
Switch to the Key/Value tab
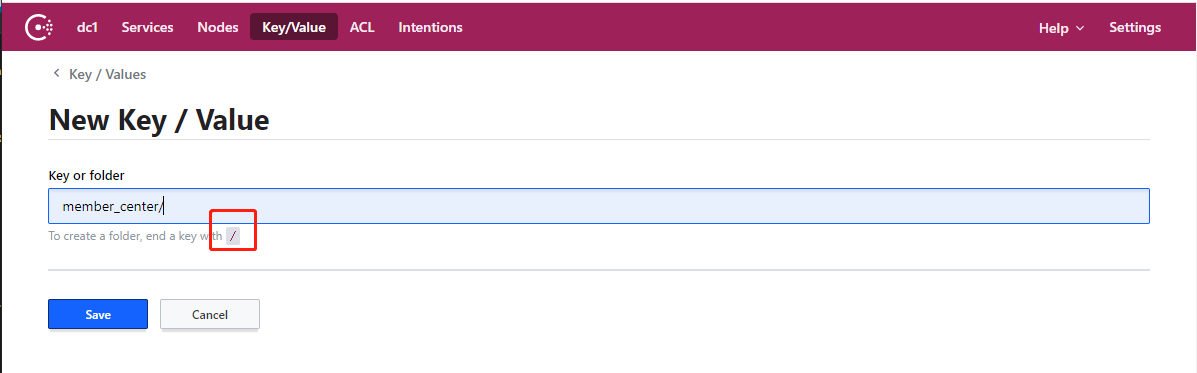click(x=294, y=27)
